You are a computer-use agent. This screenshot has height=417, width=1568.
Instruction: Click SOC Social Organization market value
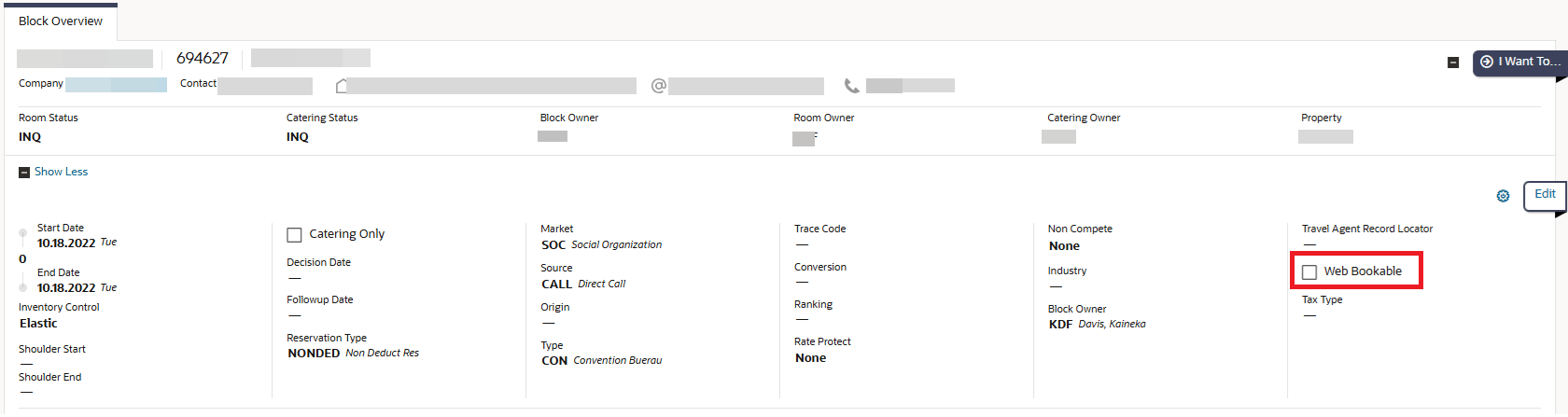pyautogui.click(x=601, y=245)
